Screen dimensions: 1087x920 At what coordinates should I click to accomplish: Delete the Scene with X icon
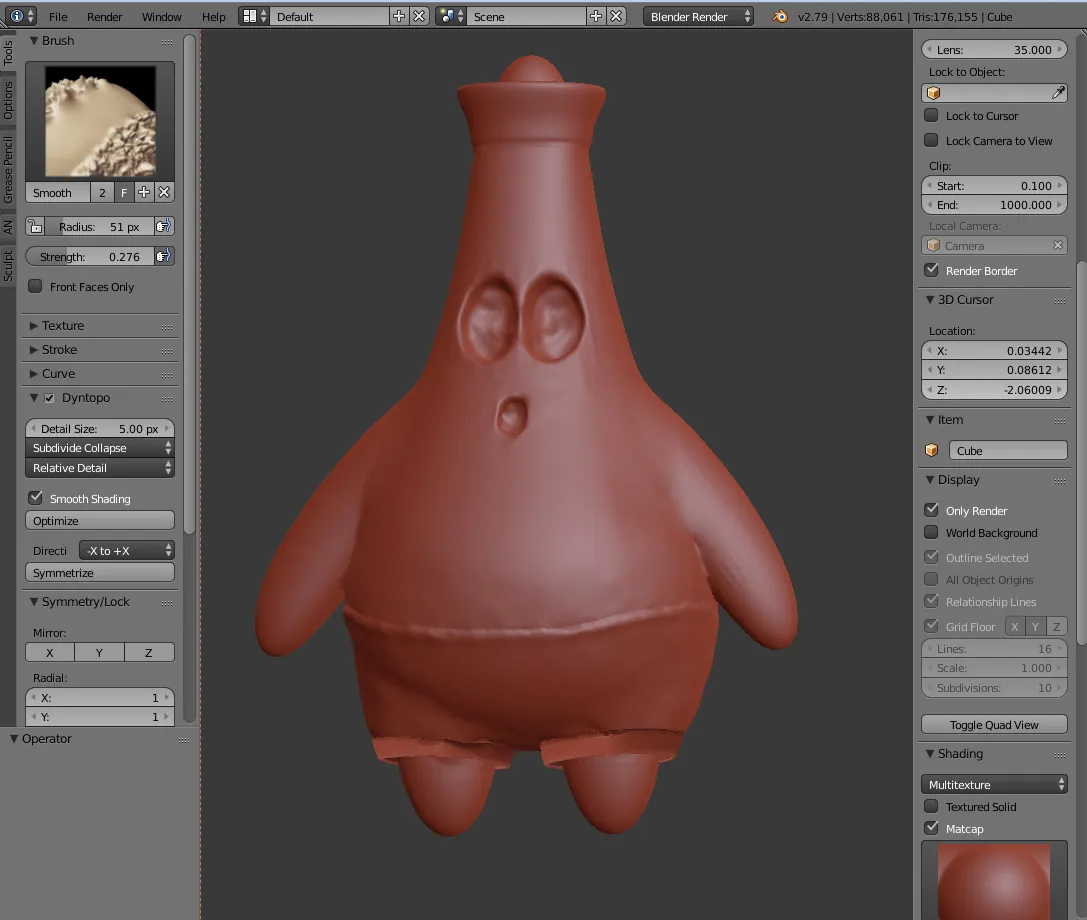pyautogui.click(x=616, y=16)
